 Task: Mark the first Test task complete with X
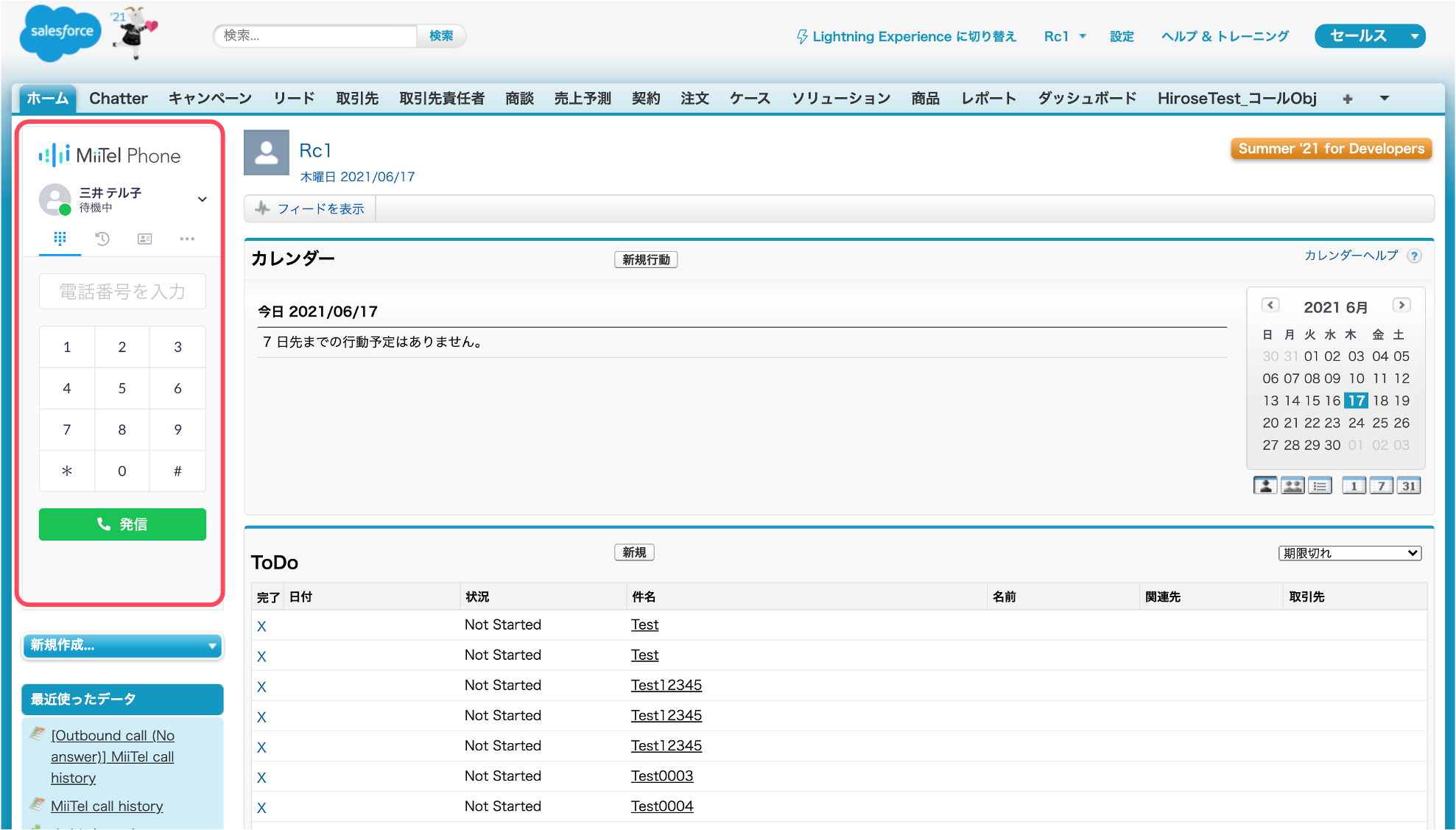point(261,626)
